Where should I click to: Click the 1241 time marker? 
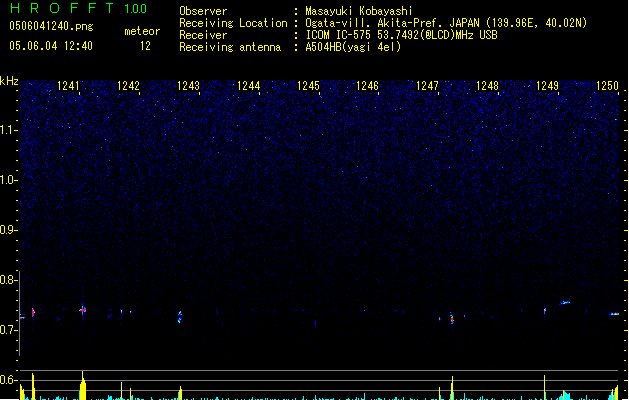click(68, 86)
